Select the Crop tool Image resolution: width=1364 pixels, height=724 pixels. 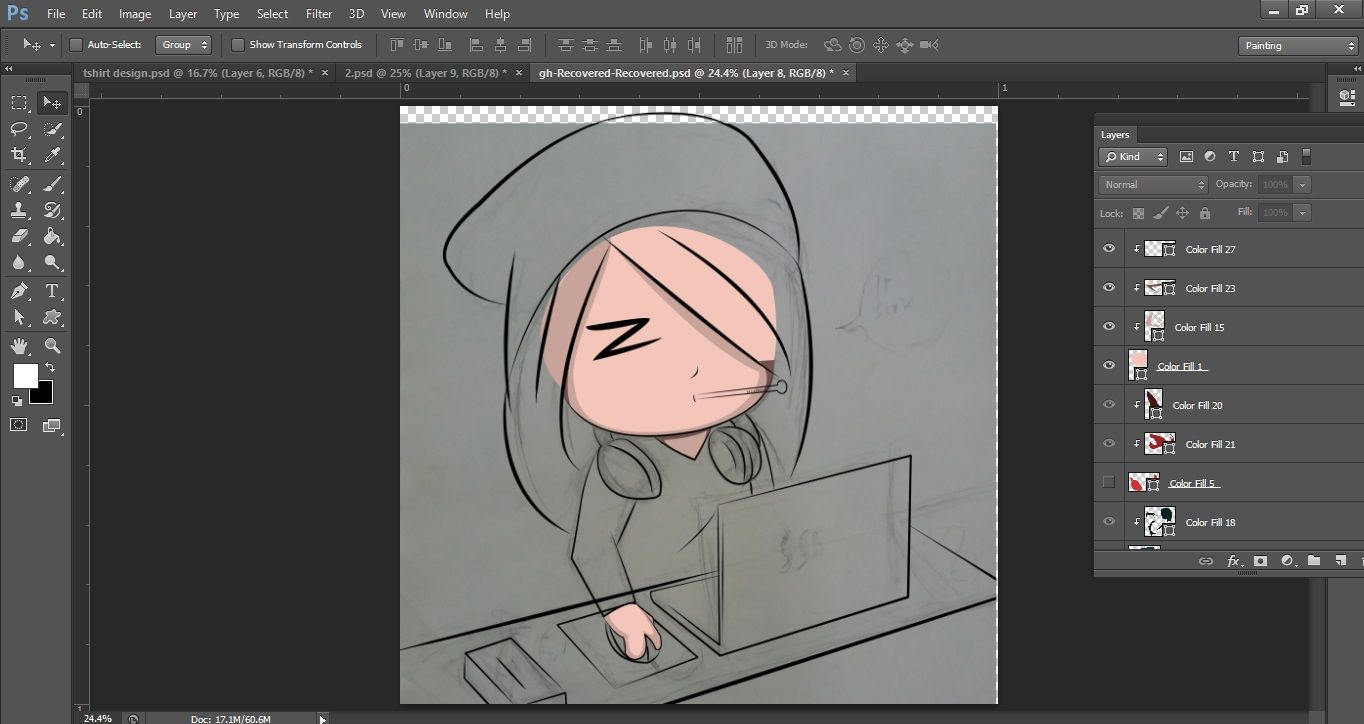pyautogui.click(x=19, y=155)
